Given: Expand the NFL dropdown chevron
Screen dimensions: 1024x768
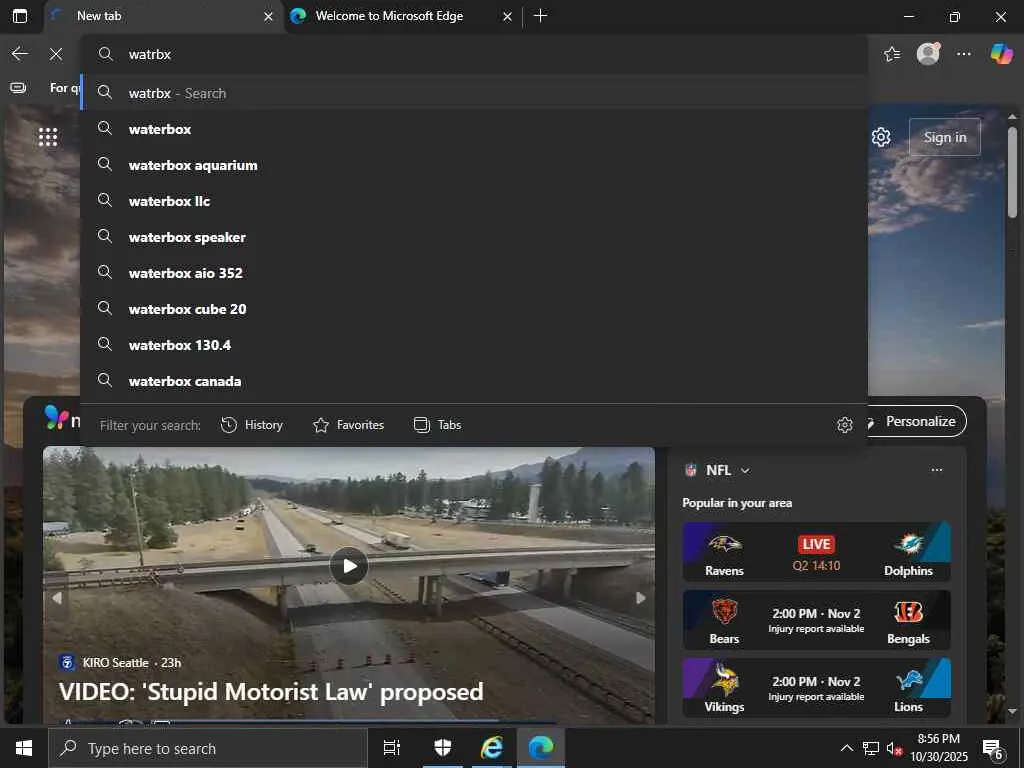Looking at the screenshot, I should pos(745,471).
